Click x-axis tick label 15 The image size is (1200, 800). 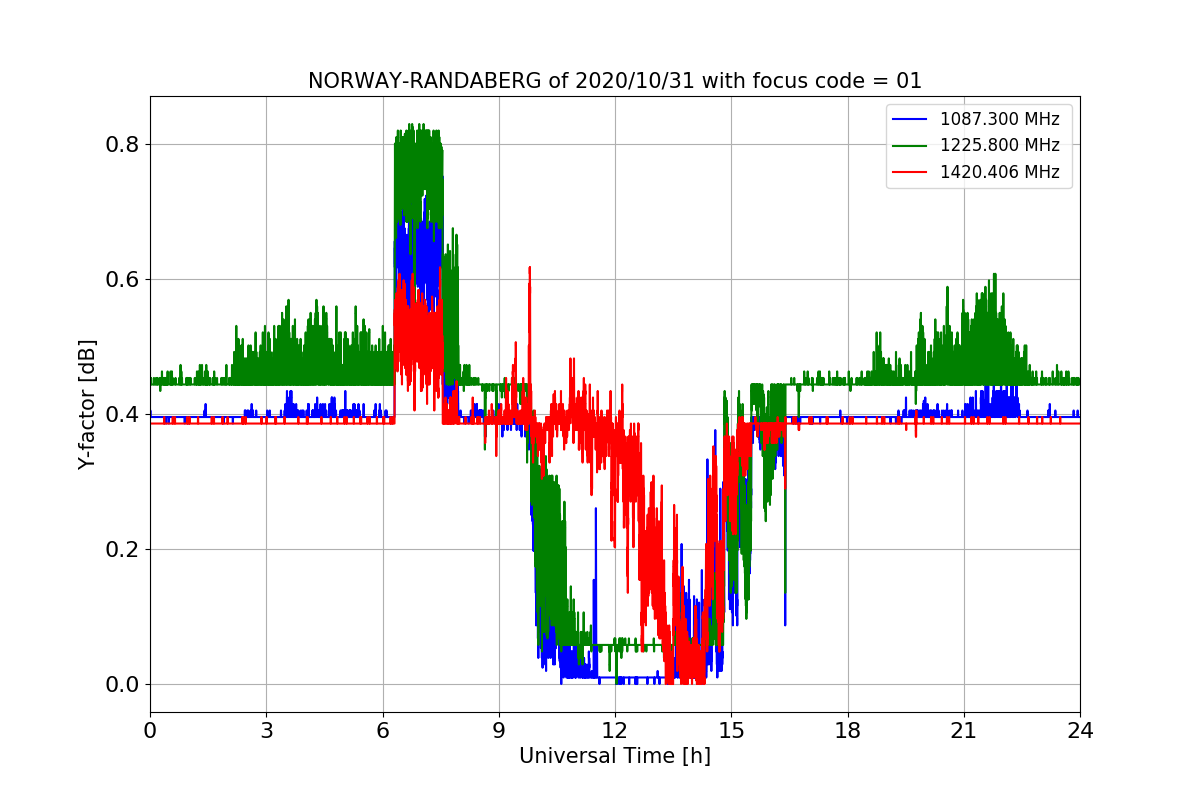pyautogui.click(x=731, y=731)
